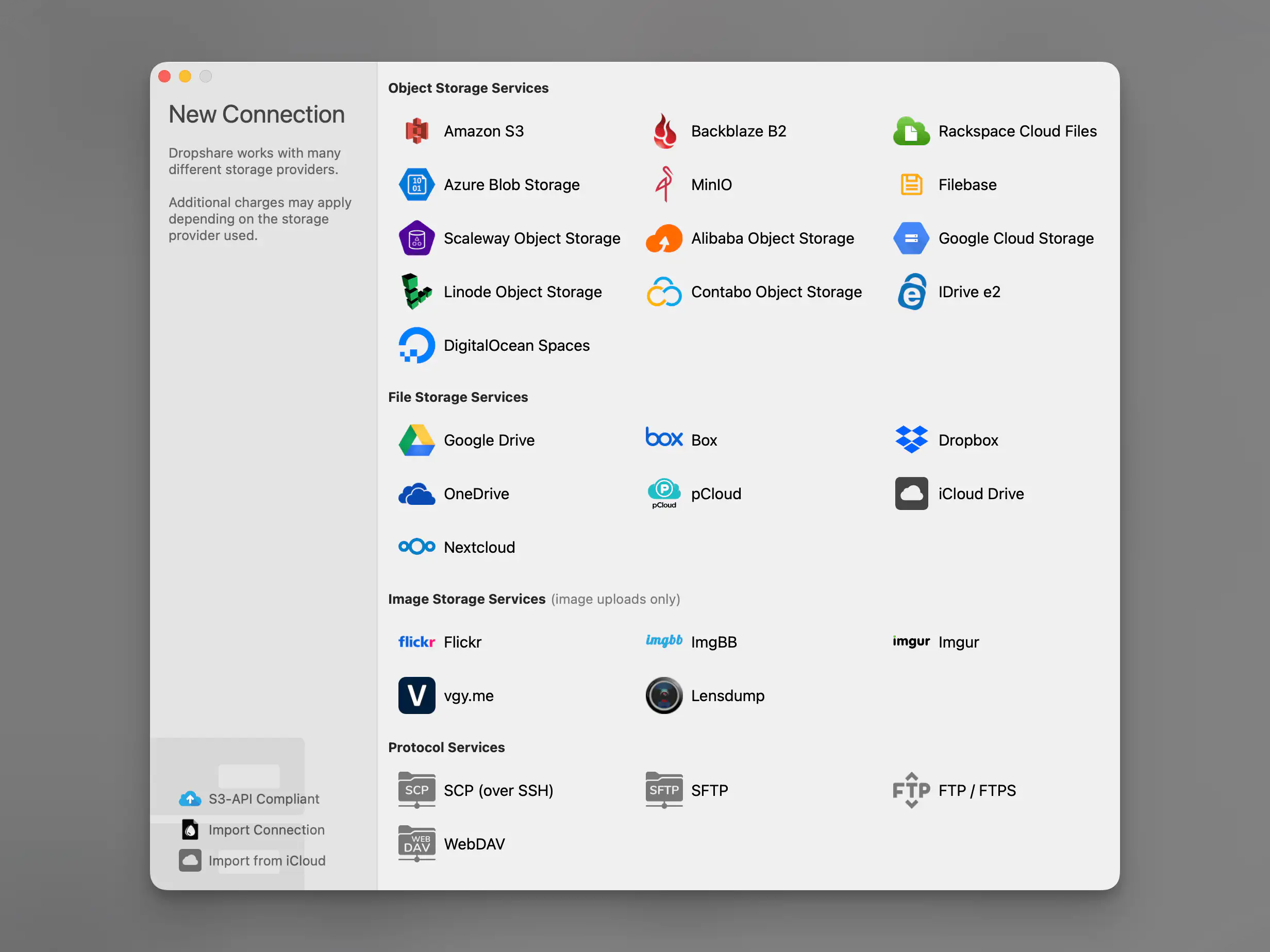Choose the MinIO flamingo icon

[x=664, y=184]
